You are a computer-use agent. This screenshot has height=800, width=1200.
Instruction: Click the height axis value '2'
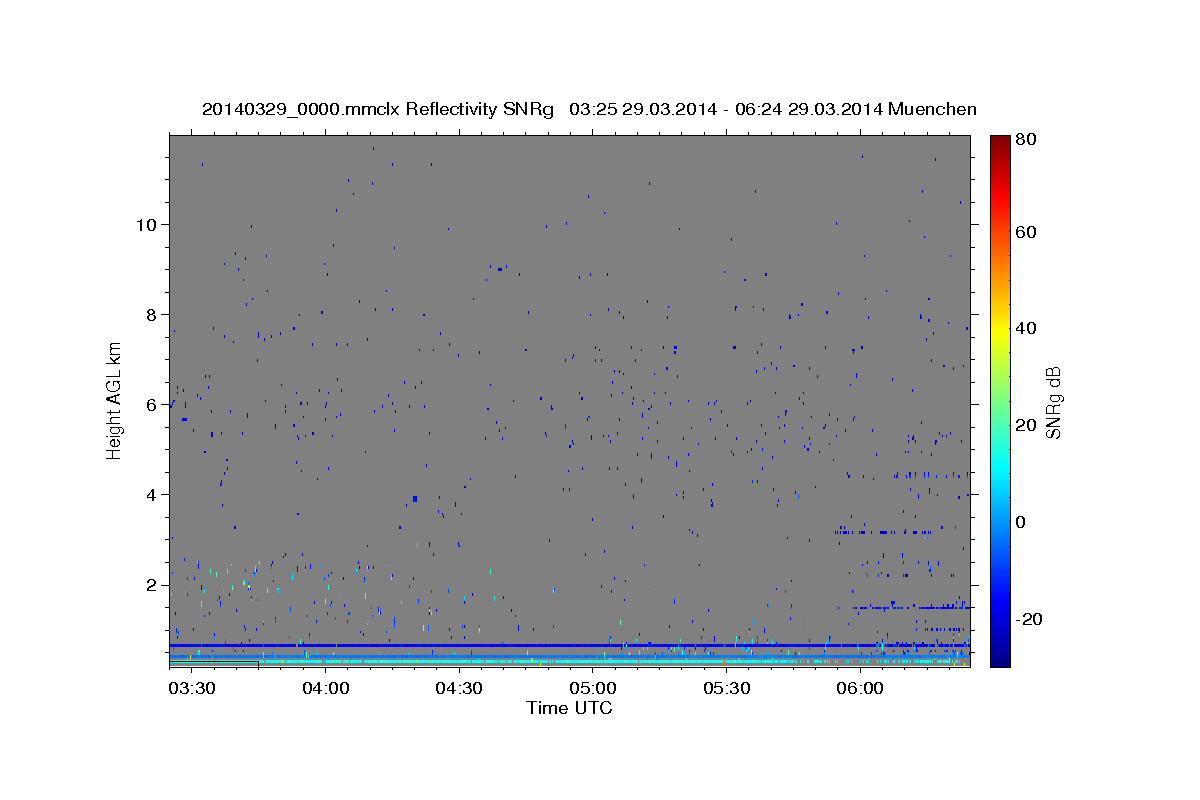click(x=151, y=584)
